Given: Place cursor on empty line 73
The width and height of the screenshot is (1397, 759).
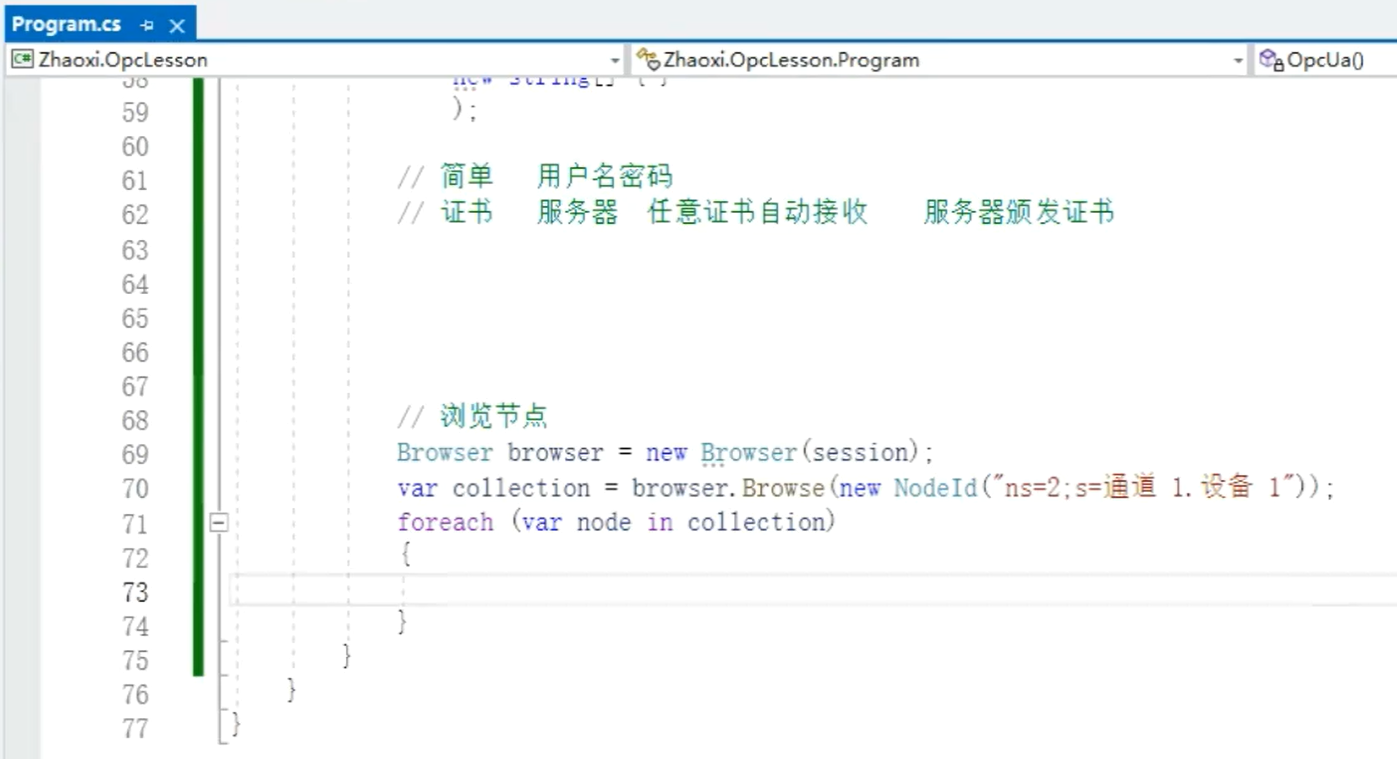Looking at the screenshot, I should 812,590.
